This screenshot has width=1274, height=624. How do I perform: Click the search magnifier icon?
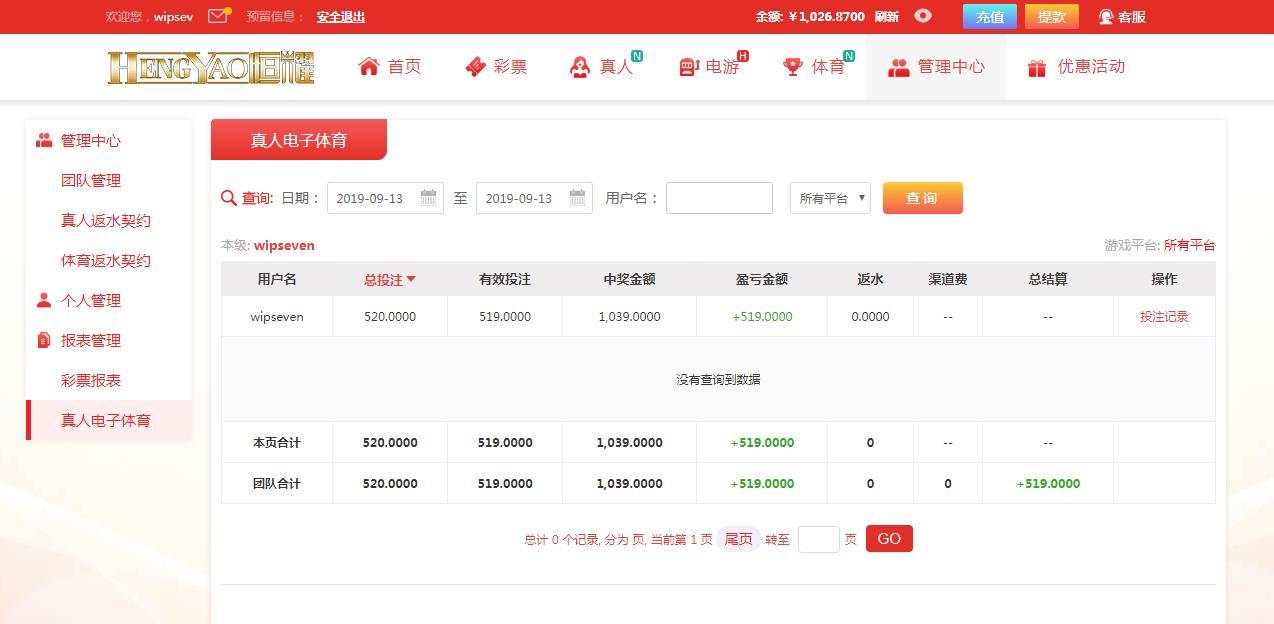(x=229, y=198)
